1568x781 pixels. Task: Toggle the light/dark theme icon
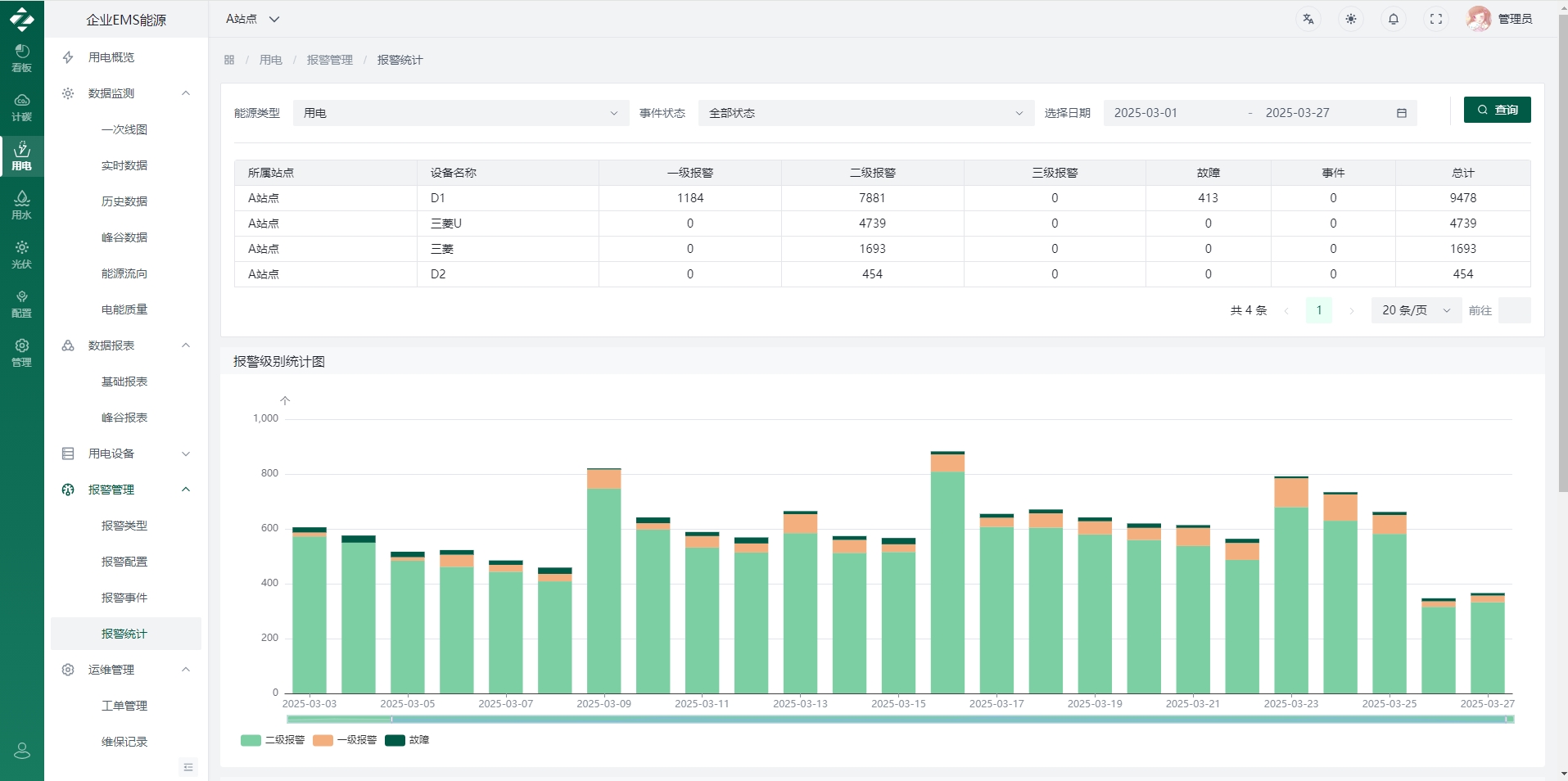coord(1351,19)
